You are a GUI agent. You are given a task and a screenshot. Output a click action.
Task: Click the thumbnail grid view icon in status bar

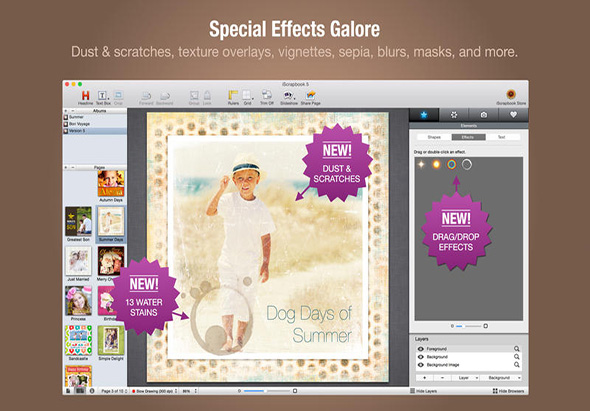pyautogui.click(x=80, y=391)
